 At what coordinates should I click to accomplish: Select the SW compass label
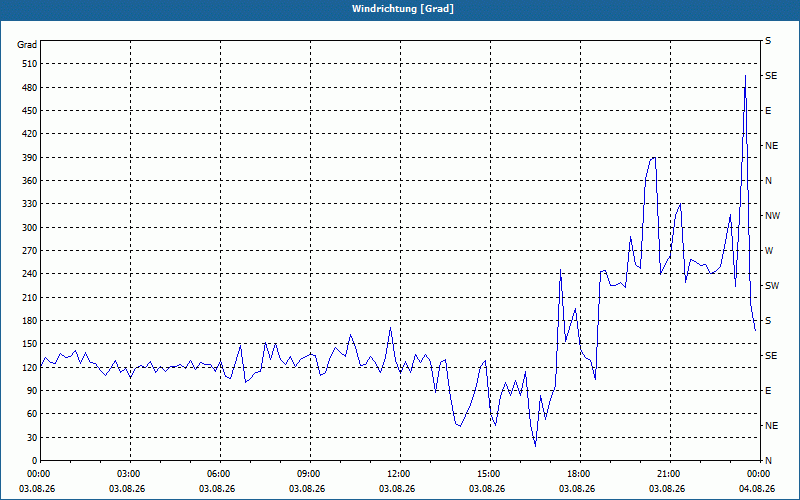tap(772, 286)
